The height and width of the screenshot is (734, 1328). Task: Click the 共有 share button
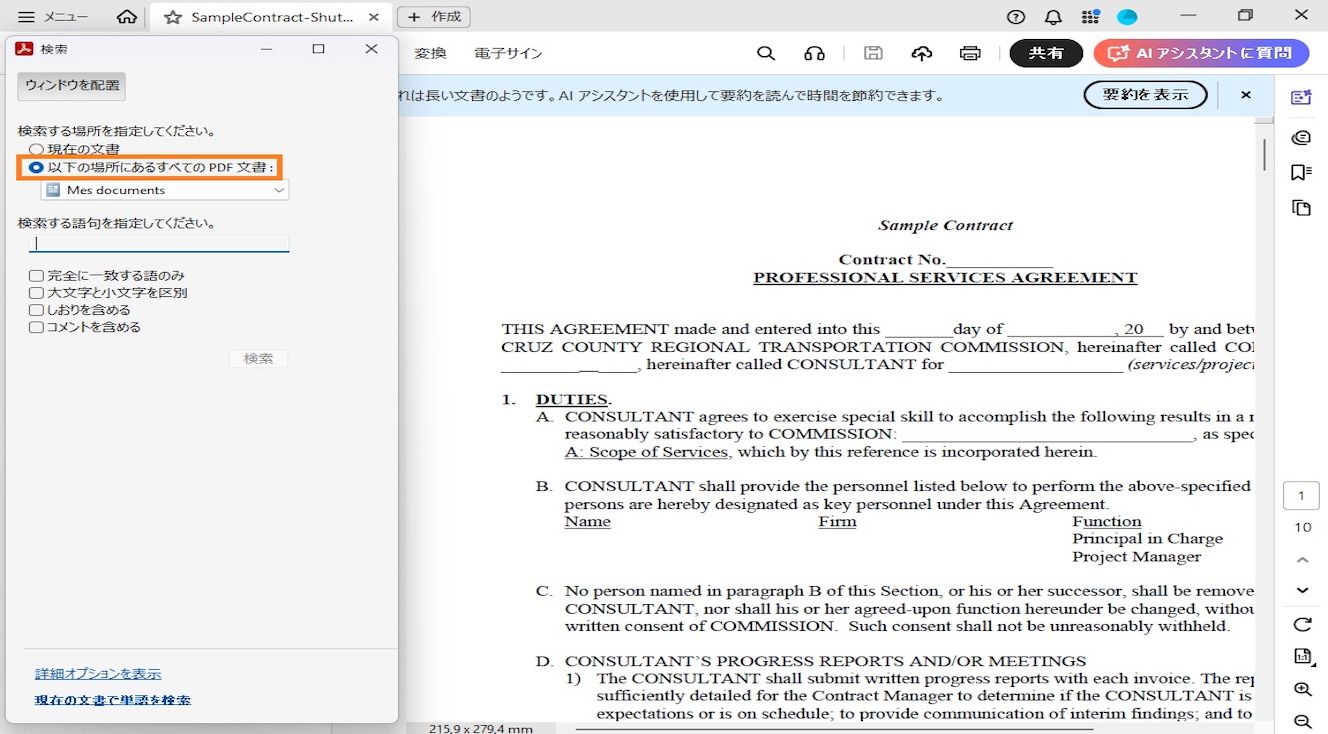(1046, 53)
